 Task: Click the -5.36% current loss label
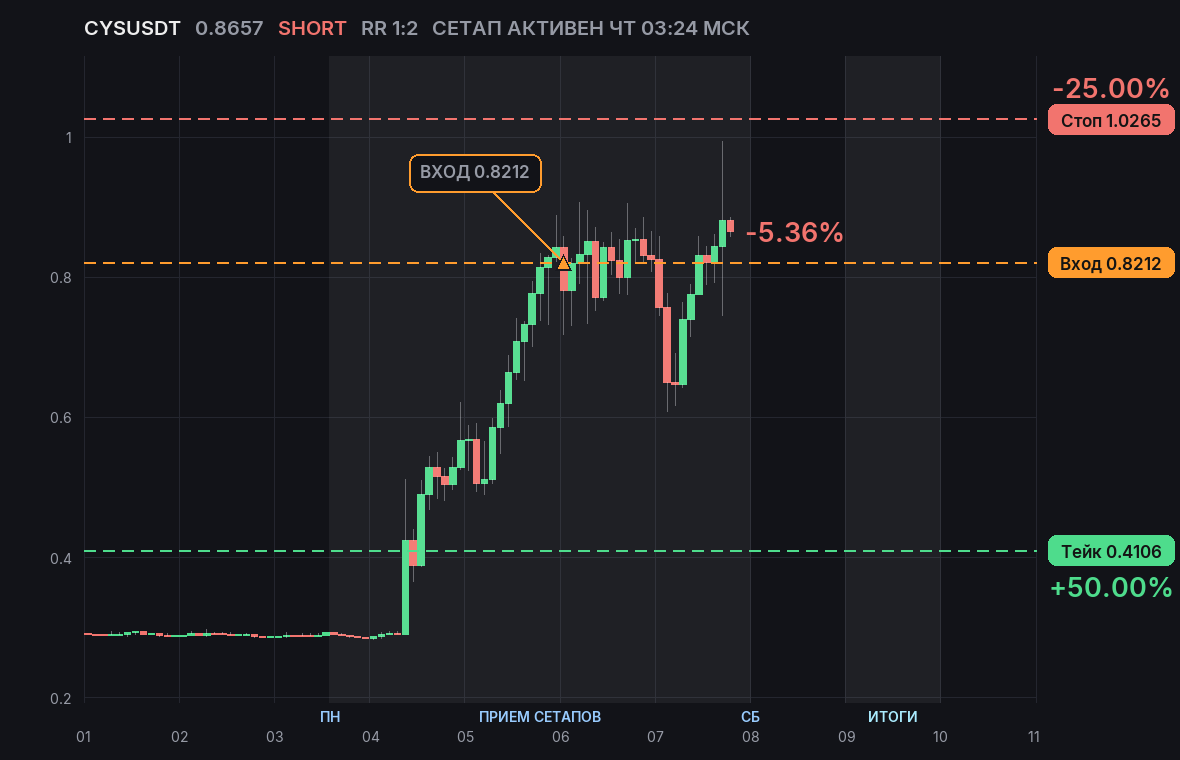tap(795, 233)
